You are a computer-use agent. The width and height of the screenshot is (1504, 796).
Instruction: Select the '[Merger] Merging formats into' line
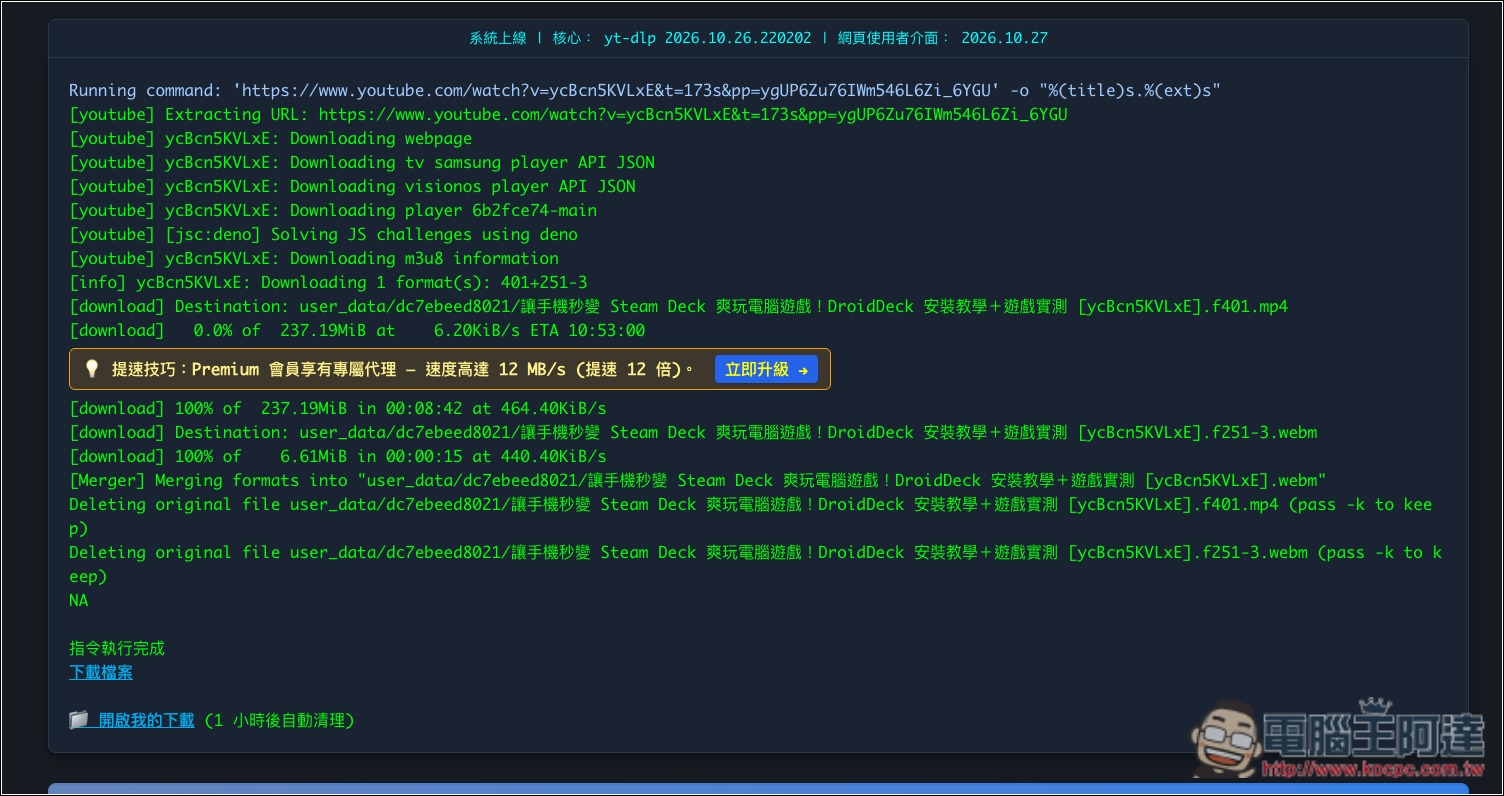[x=698, y=480]
